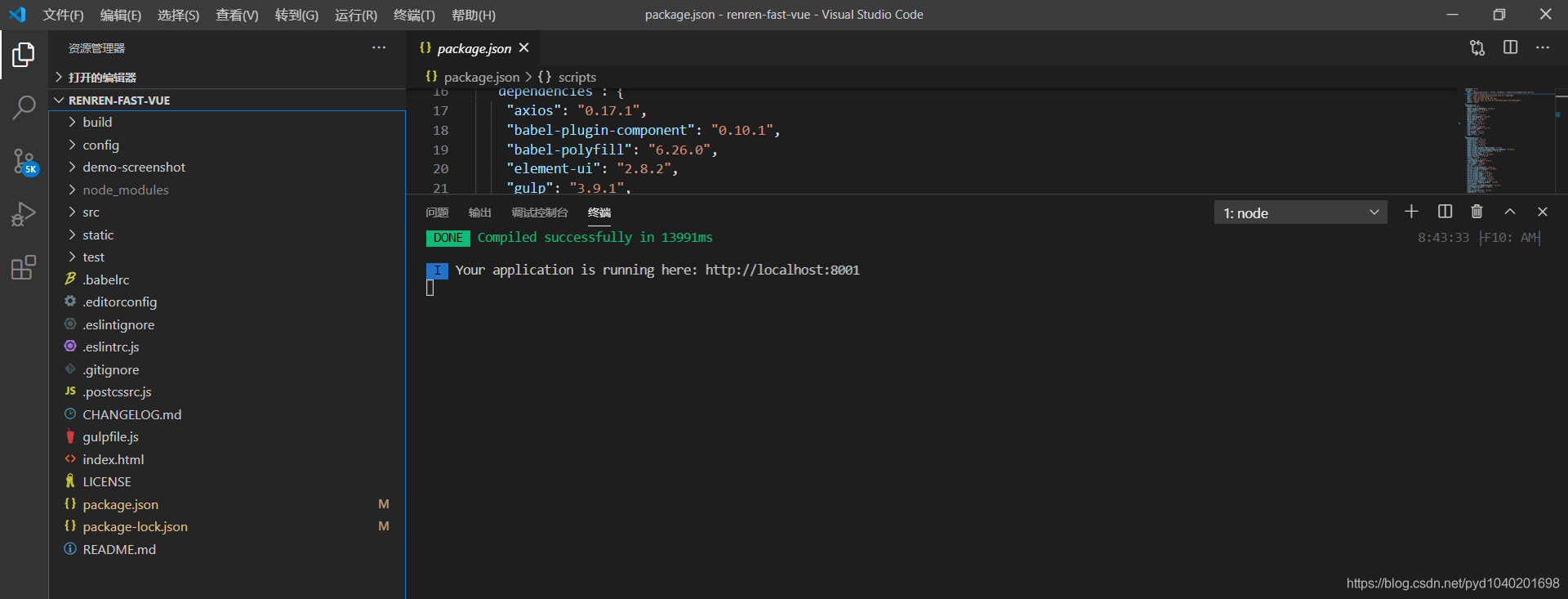Expand the node_modules folder
Screen dimensions: 1568x599
coord(227,190)
